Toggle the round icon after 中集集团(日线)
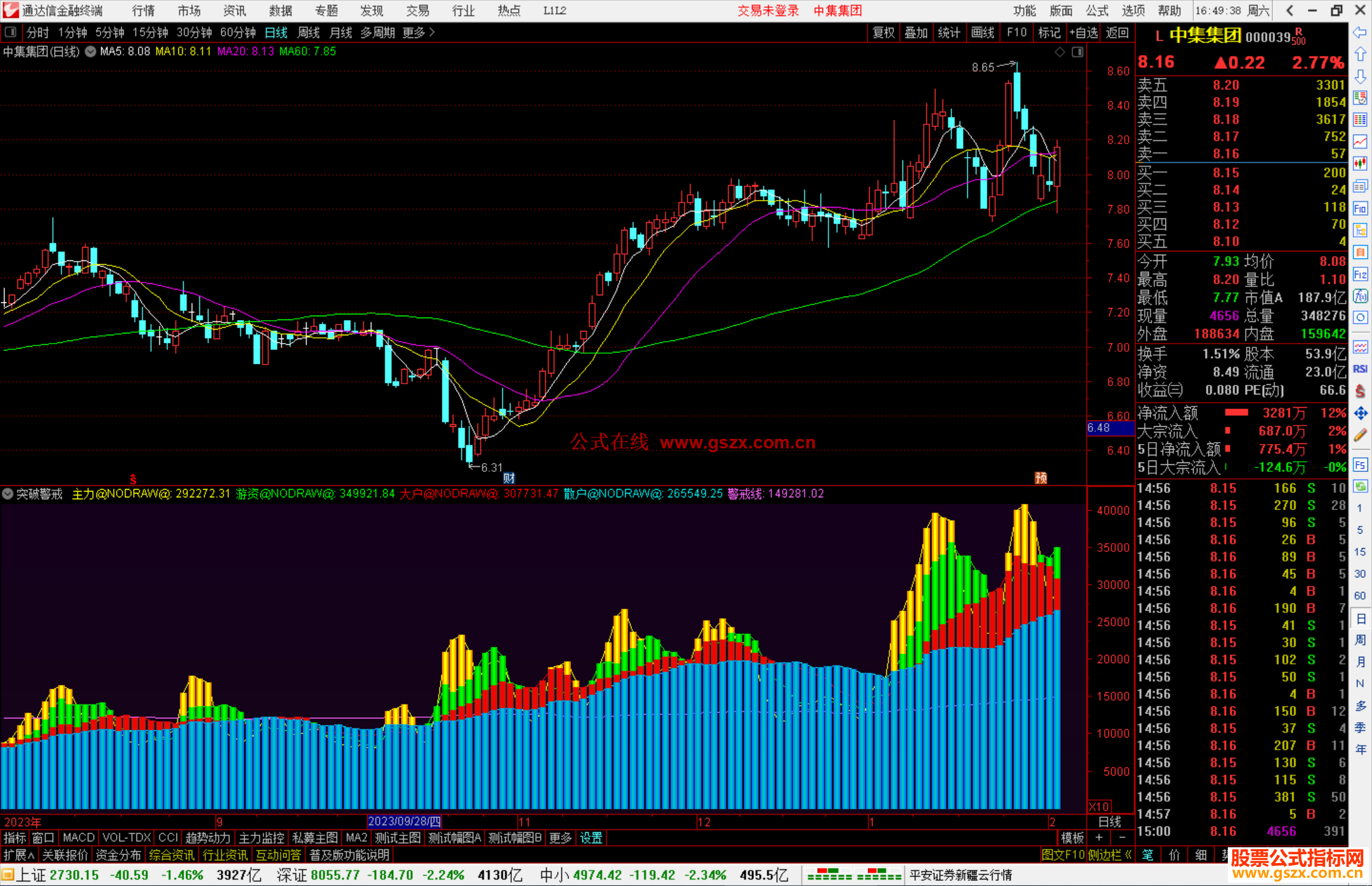The width and height of the screenshot is (1372, 886). pos(90,51)
